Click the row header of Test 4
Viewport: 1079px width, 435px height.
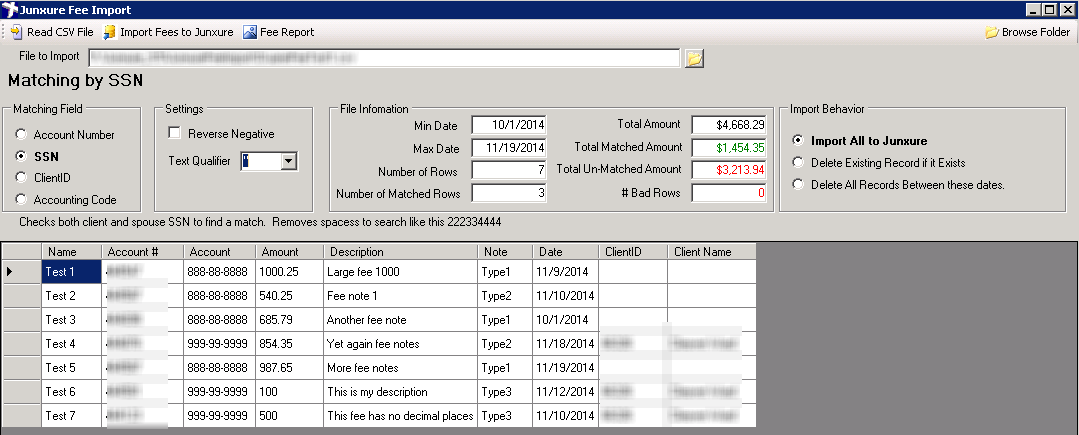click(x=22, y=344)
